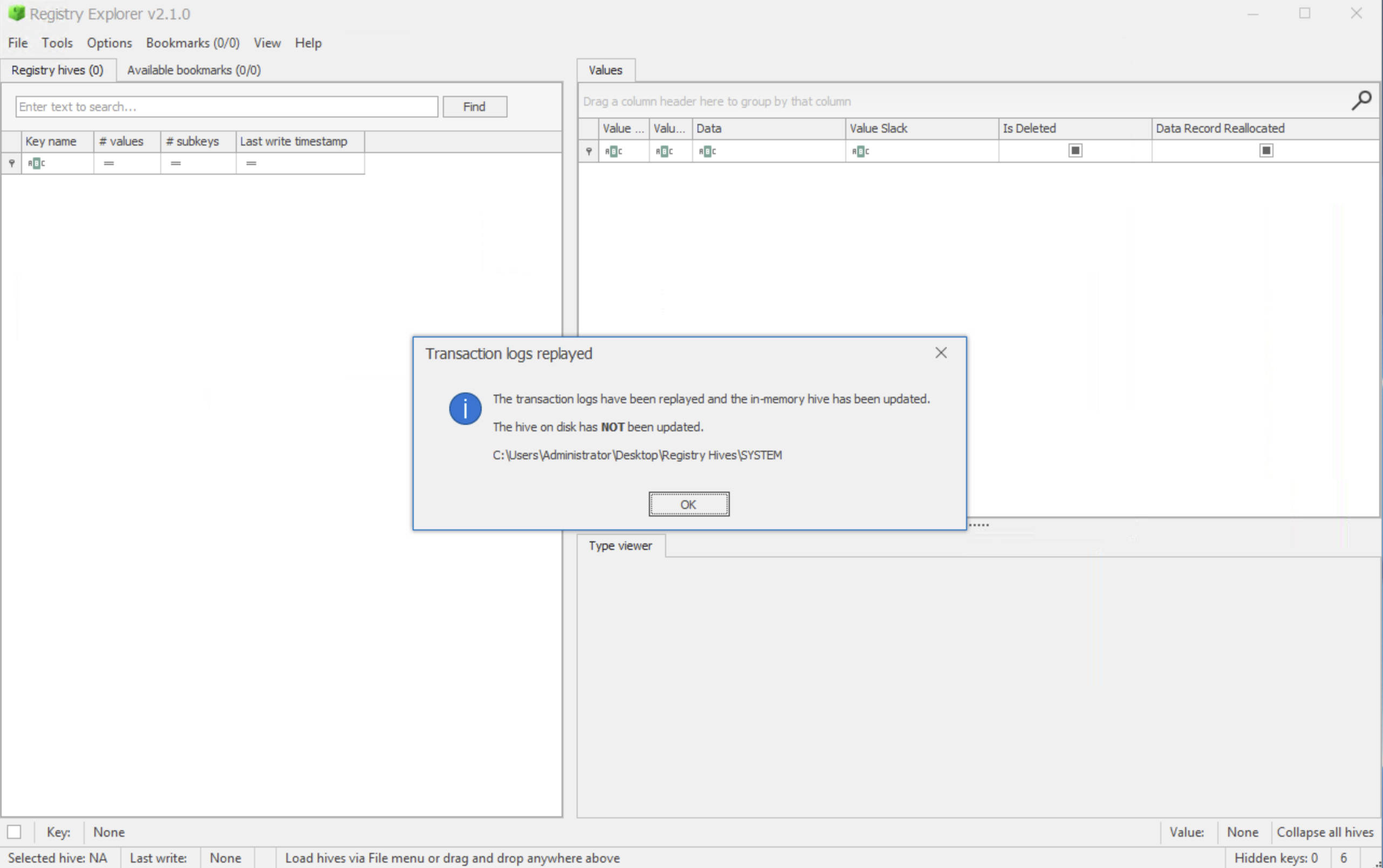Click OK to dismiss the transaction logs dialog
The width and height of the screenshot is (1383, 868).
click(x=689, y=504)
